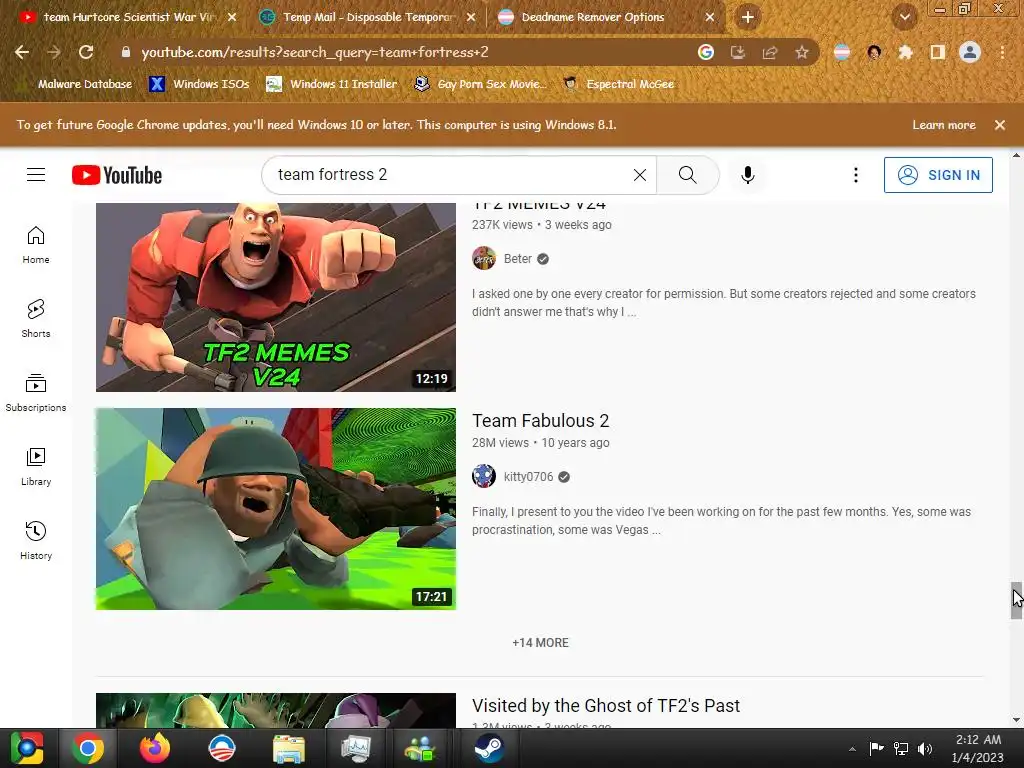Viewport: 1024px width, 768px height.
Task: Click the site lock icon in address bar
Action: click(x=126, y=52)
